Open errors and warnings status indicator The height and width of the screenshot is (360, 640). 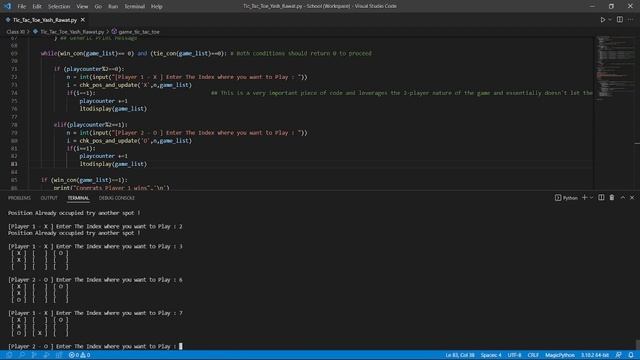(80, 355)
